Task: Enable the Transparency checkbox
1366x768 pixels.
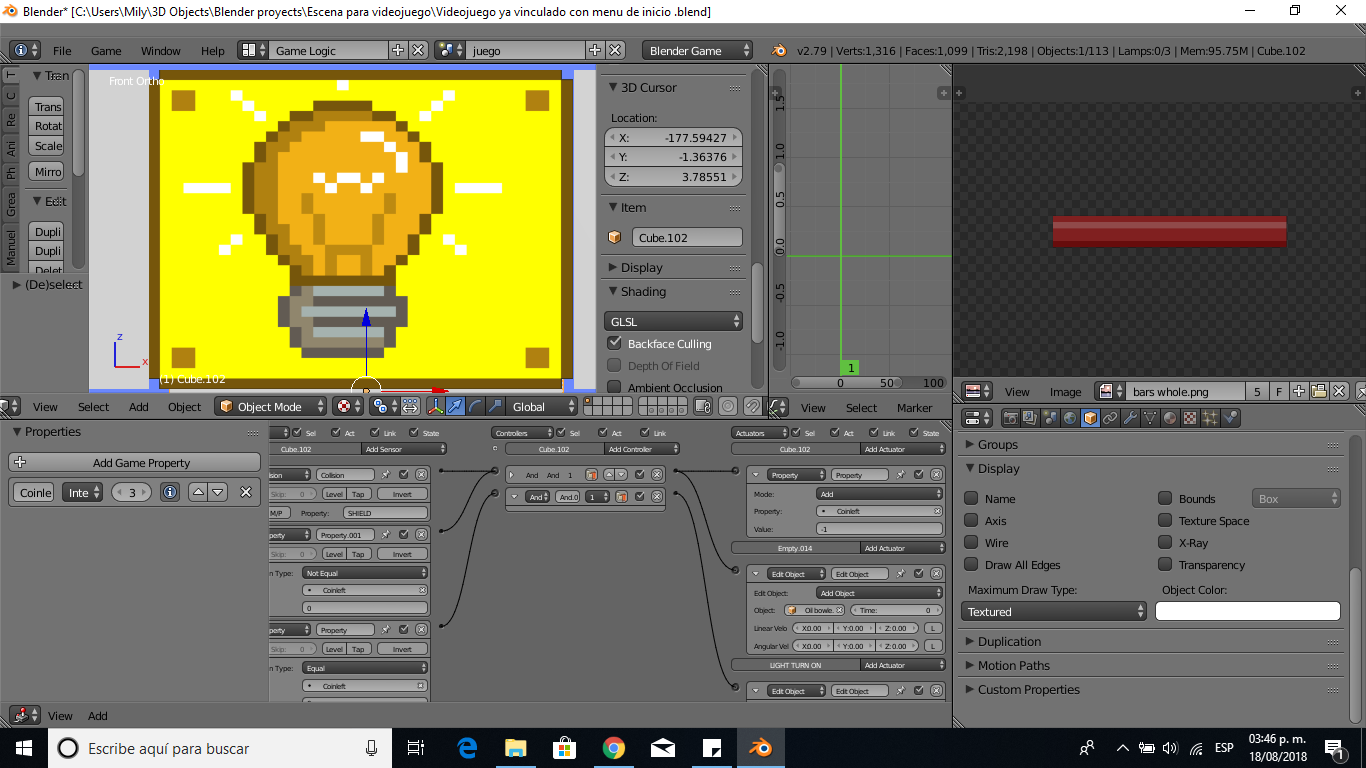Action: tap(1165, 564)
